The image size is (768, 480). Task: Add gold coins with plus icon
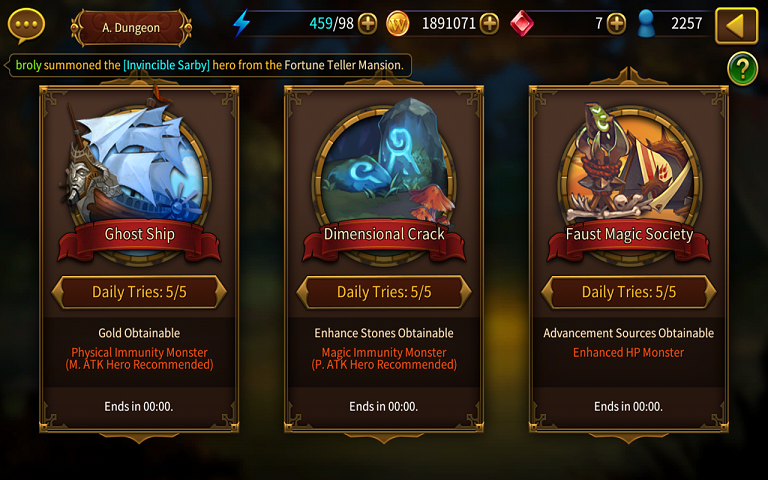click(x=489, y=24)
